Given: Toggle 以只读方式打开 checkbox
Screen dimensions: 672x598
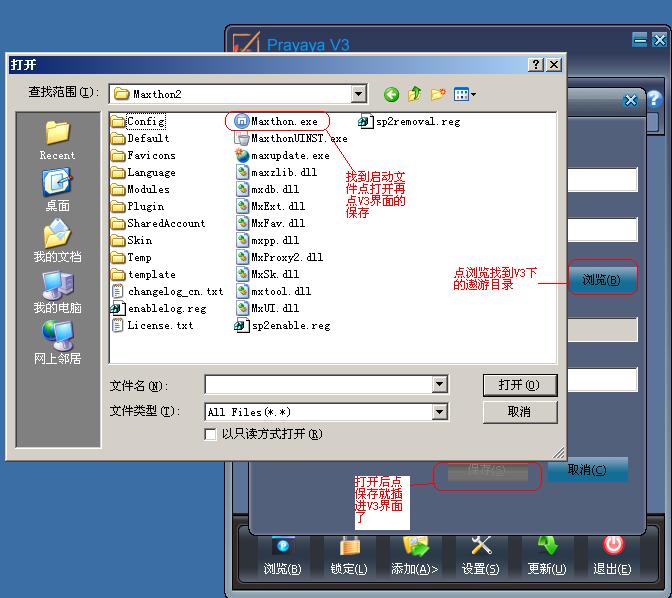Looking at the screenshot, I should [210, 434].
